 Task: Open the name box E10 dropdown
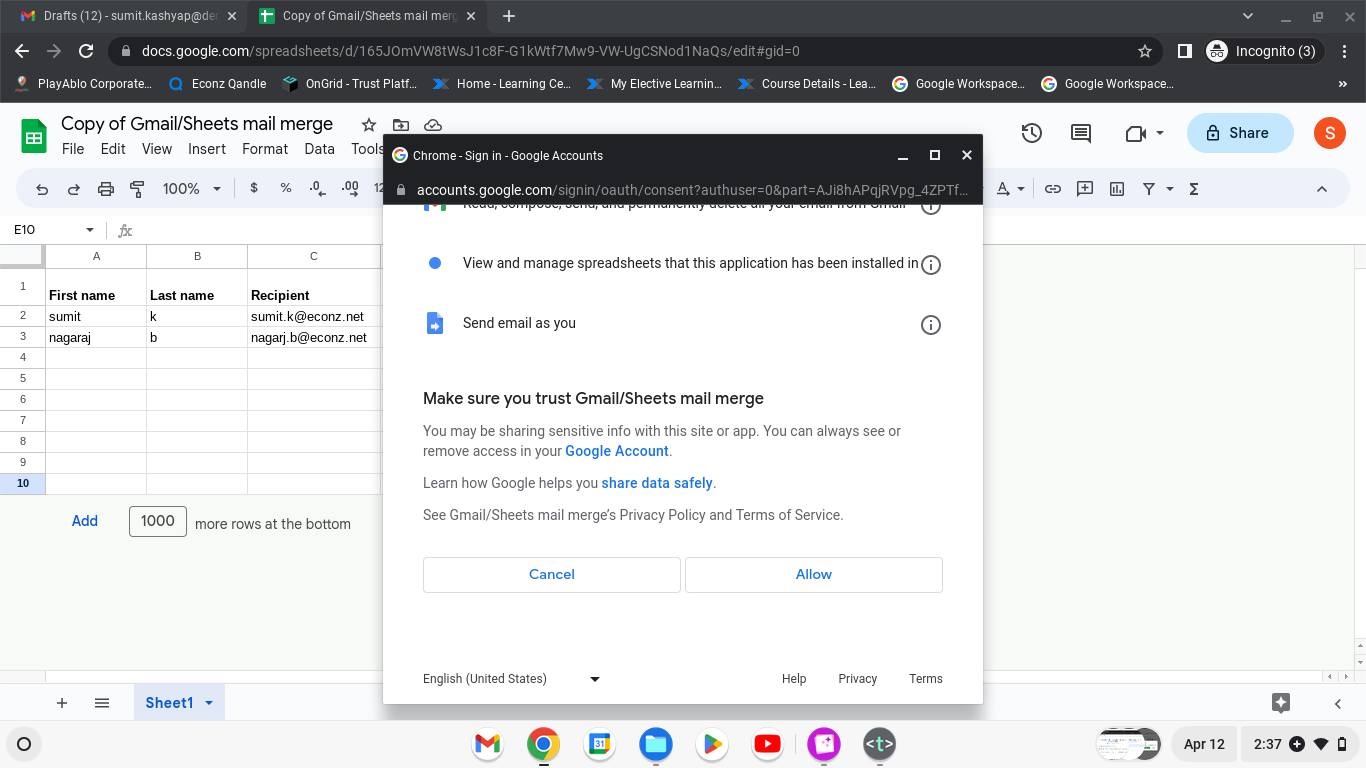[x=89, y=230]
